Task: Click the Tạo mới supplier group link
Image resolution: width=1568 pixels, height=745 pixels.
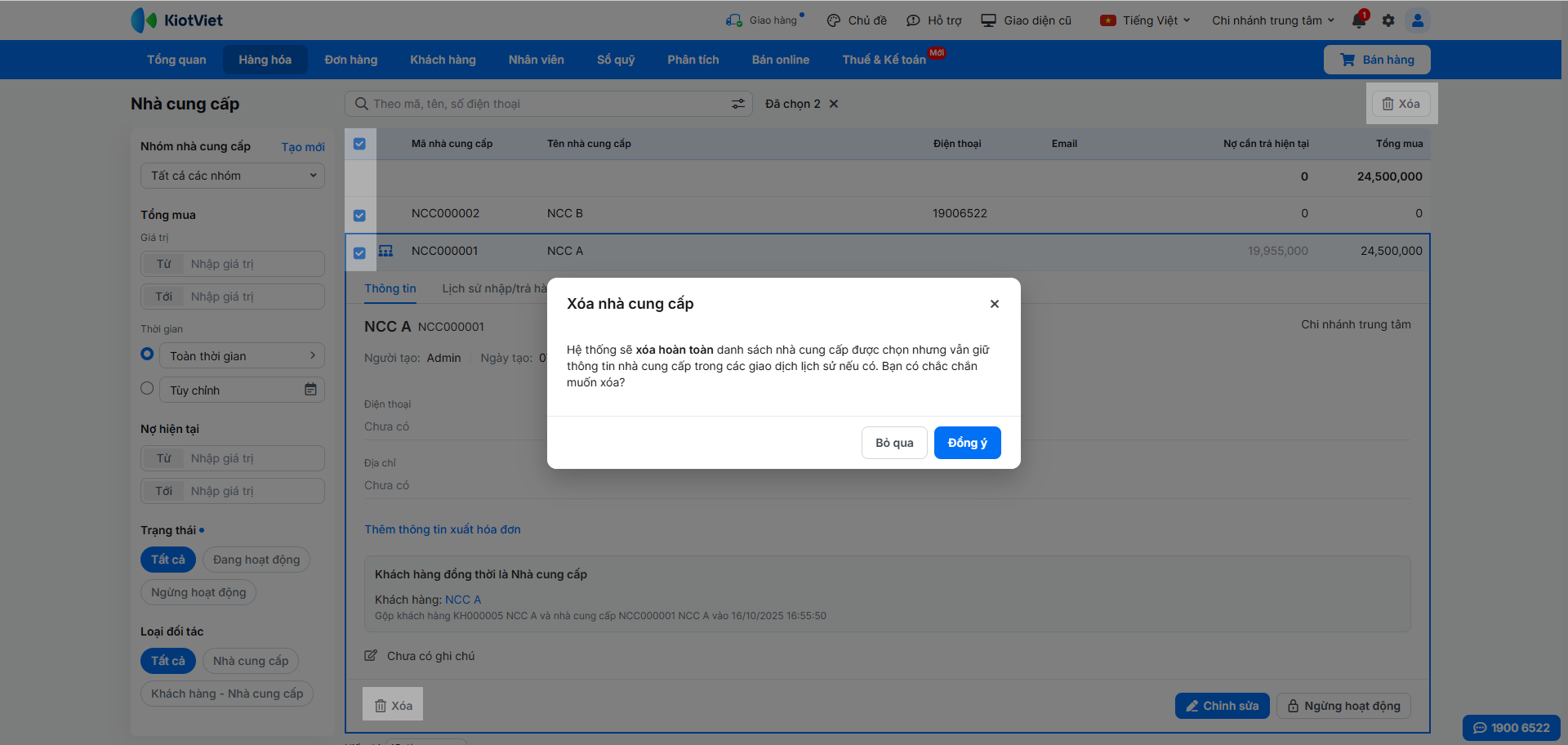Action: pyautogui.click(x=303, y=147)
